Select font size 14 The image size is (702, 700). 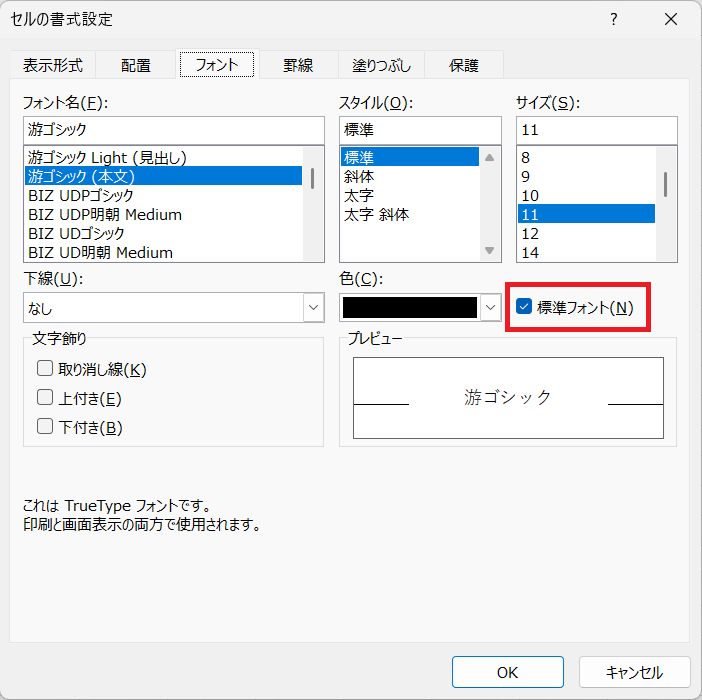531,252
